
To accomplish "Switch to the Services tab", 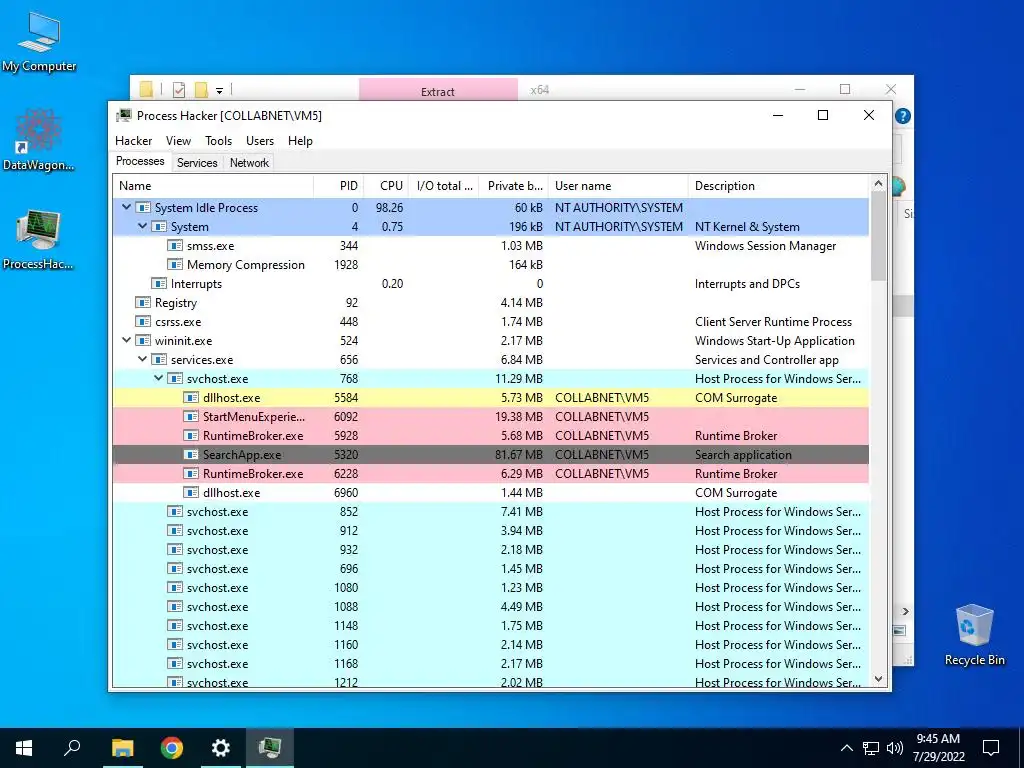I will (197, 163).
